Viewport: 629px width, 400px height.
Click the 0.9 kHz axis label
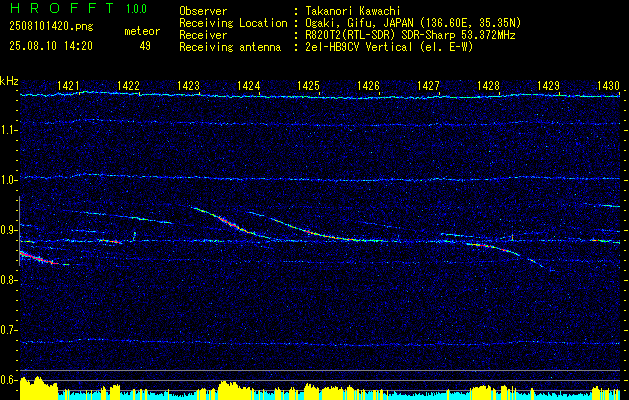tap(8, 230)
